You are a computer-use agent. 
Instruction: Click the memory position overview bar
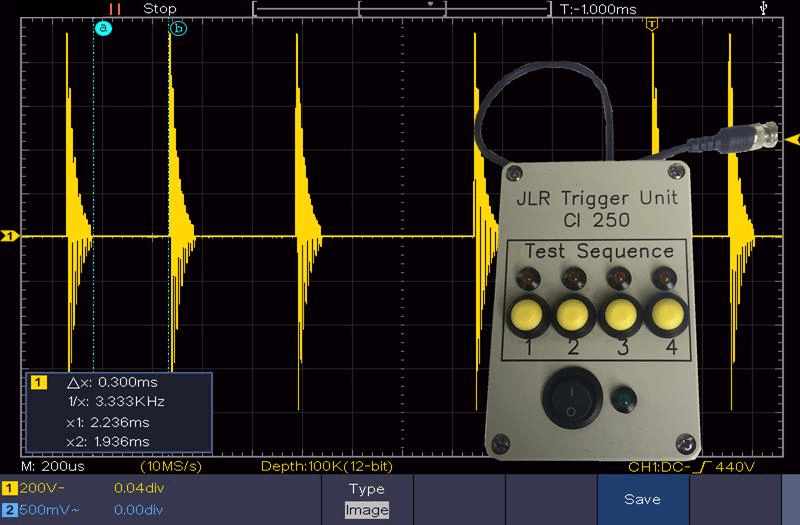[x=402, y=9]
